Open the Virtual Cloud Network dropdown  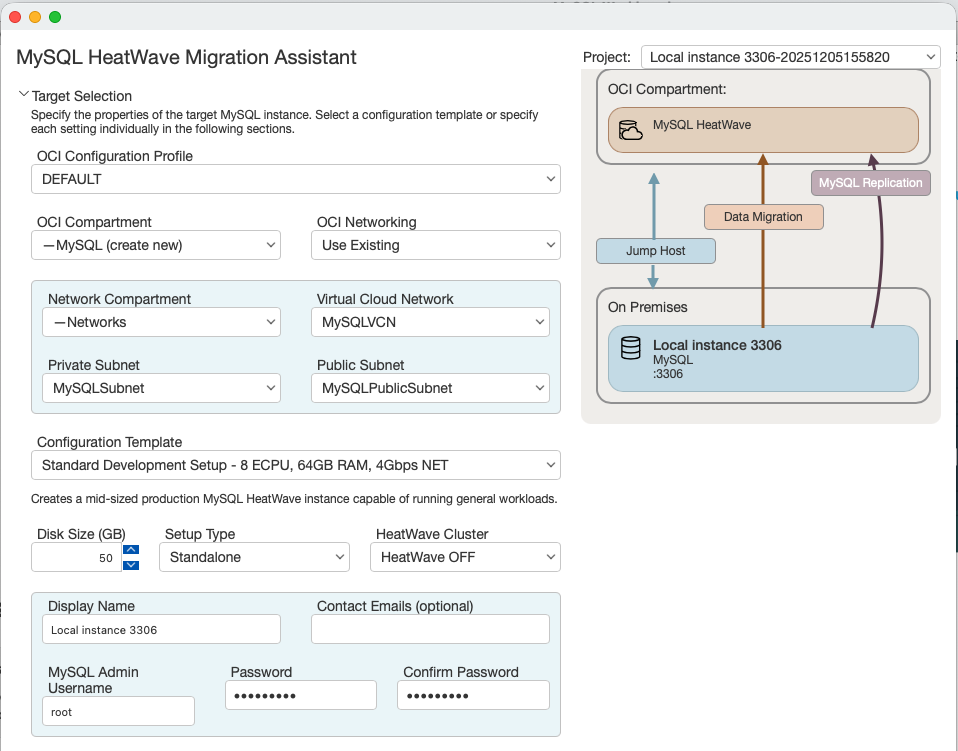430,322
